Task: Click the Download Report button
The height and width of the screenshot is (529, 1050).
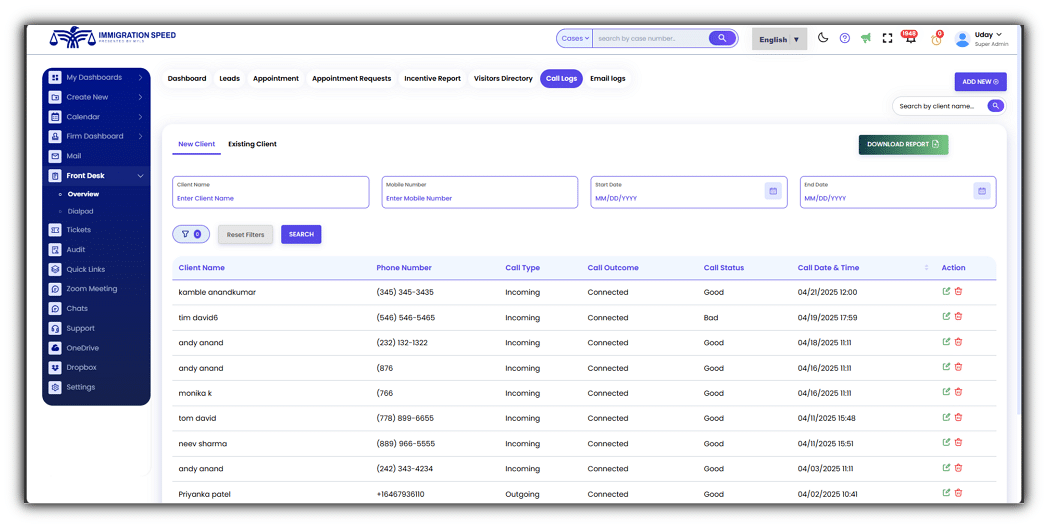Action: [x=903, y=144]
